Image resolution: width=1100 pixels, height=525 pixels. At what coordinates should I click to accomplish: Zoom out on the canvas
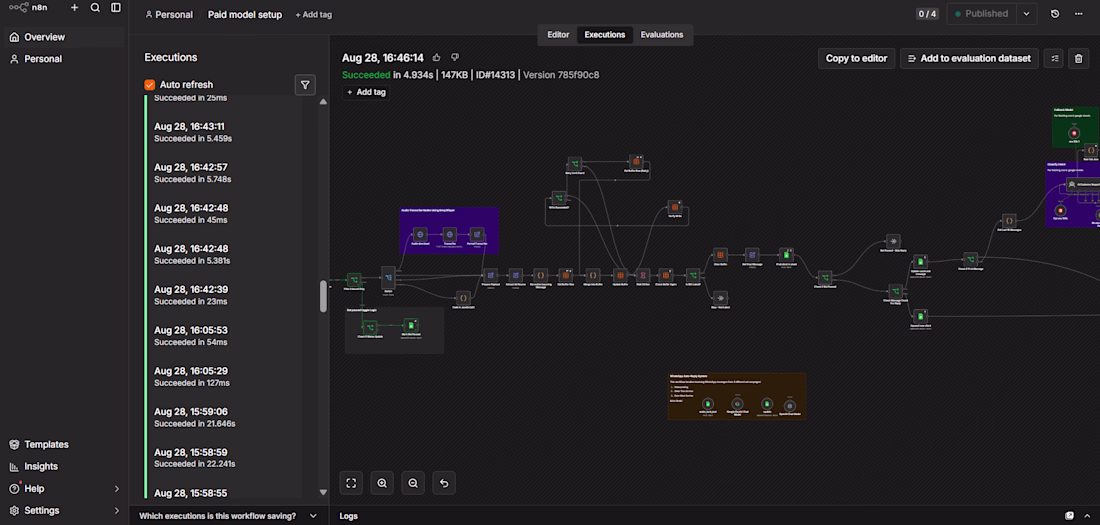(x=412, y=483)
